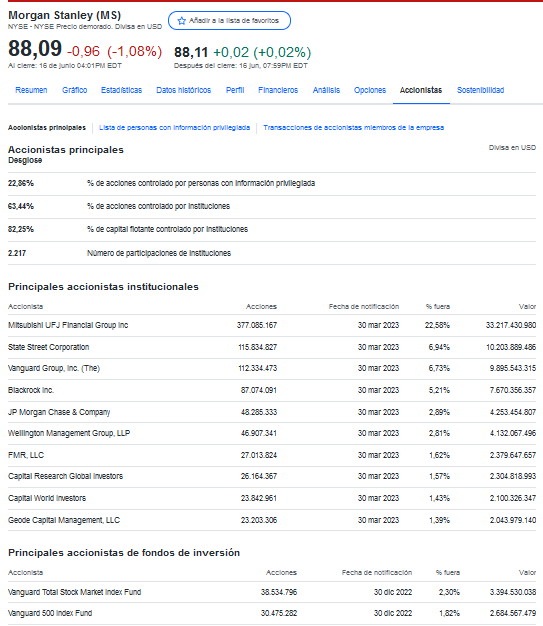Click the 82,25% floating capital value

click(21, 229)
